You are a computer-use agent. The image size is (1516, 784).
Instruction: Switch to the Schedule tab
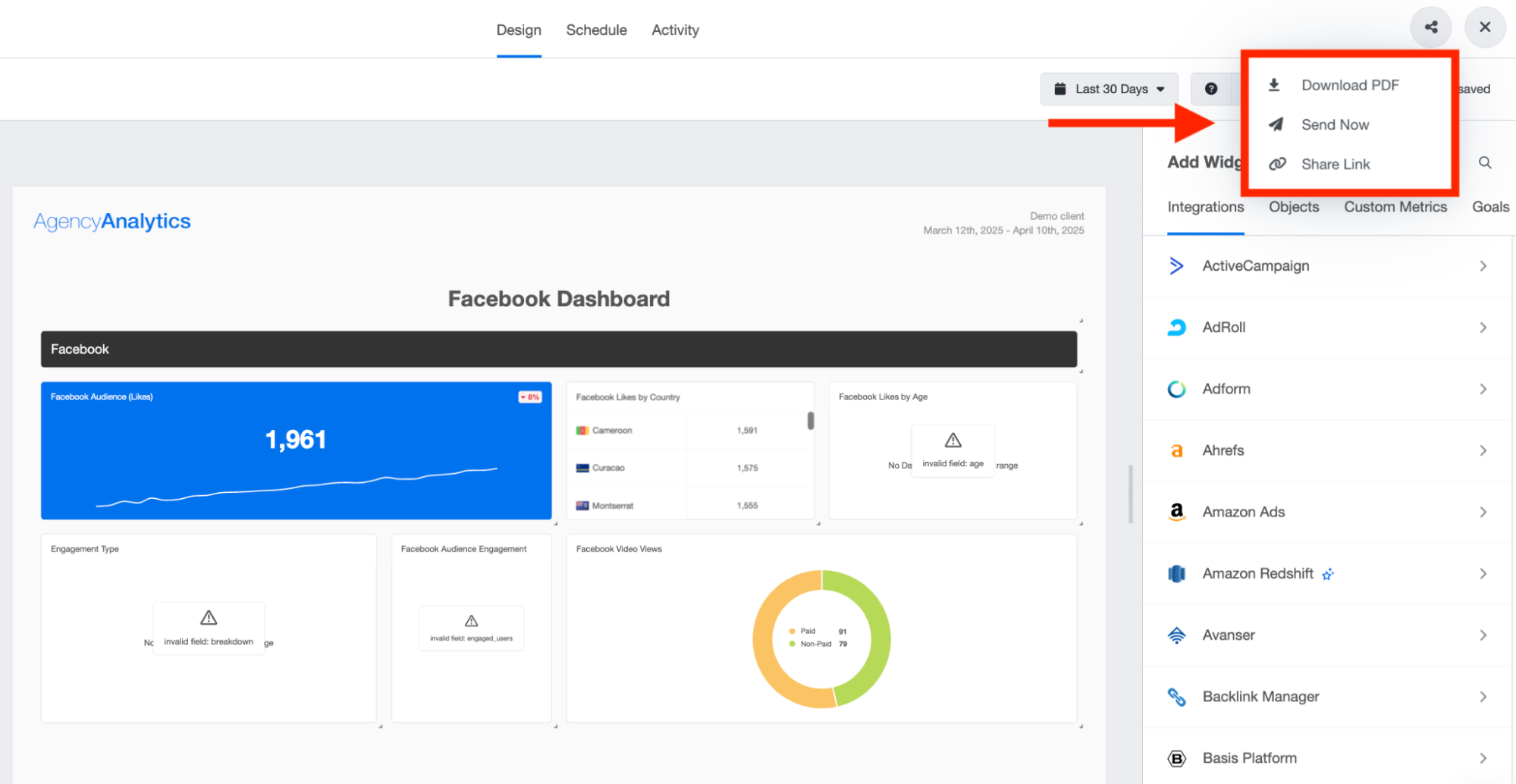596,30
